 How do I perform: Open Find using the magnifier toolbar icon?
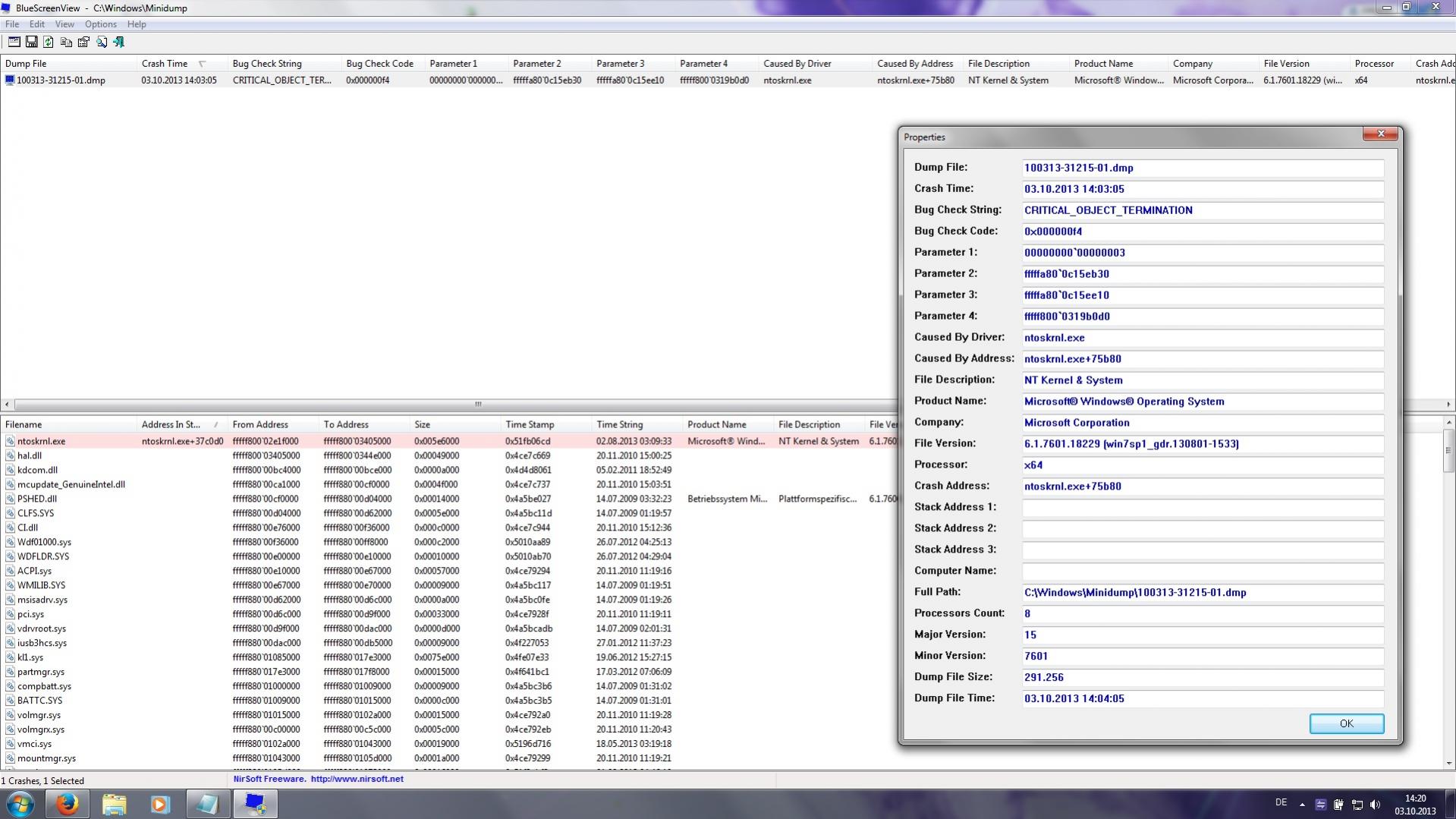click(x=101, y=43)
